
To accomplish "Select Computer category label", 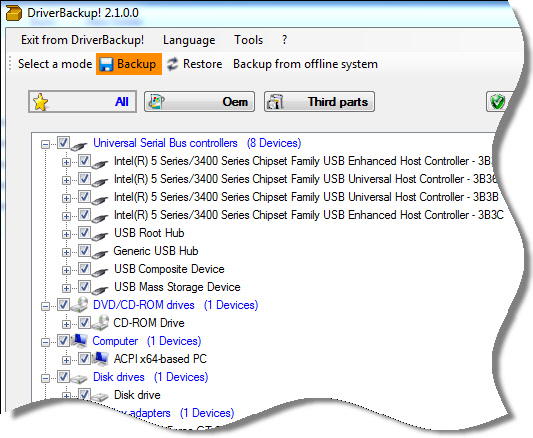I will pos(147,341).
